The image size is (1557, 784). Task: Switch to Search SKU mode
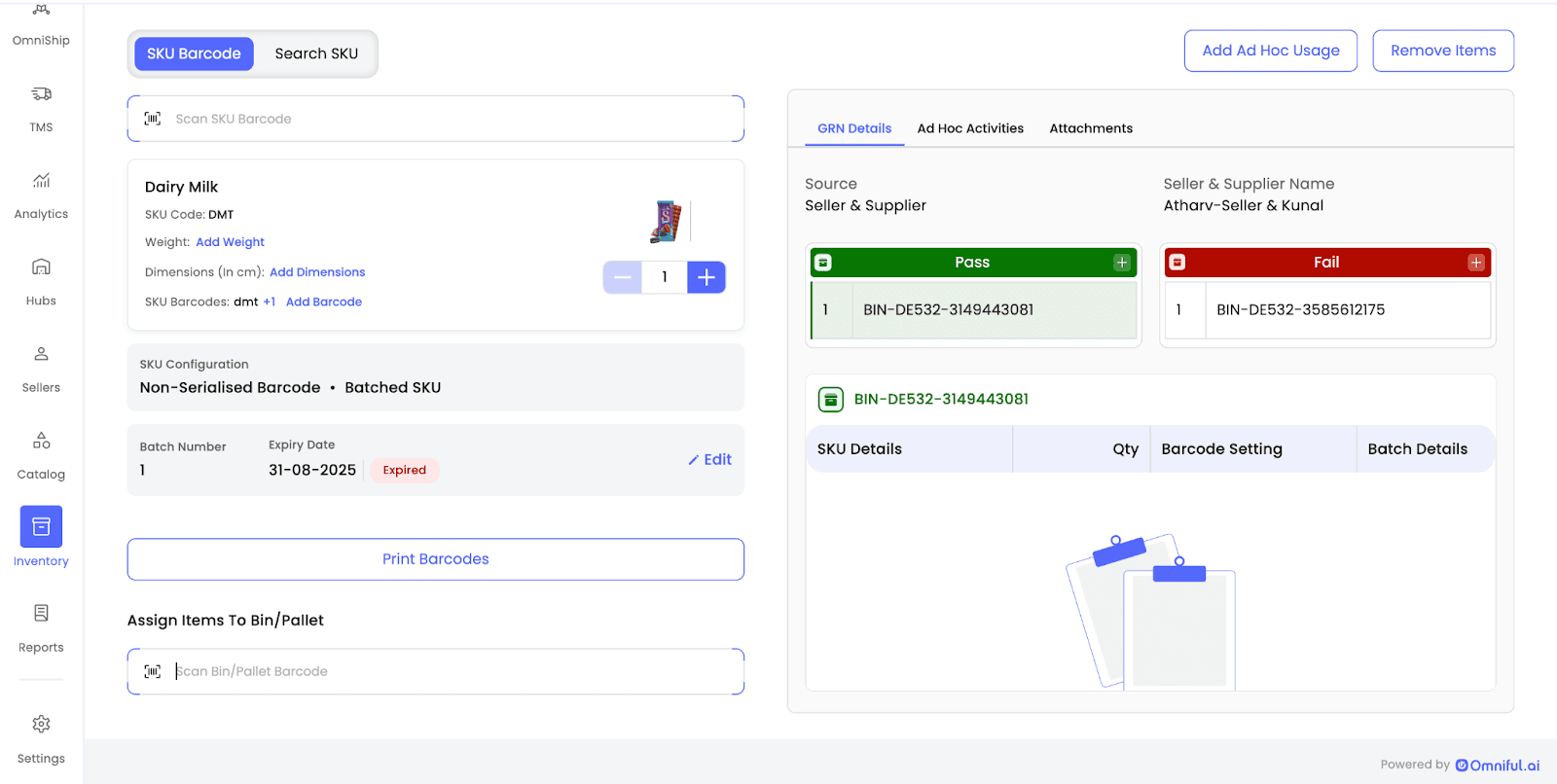pyautogui.click(x=316, y=53)
